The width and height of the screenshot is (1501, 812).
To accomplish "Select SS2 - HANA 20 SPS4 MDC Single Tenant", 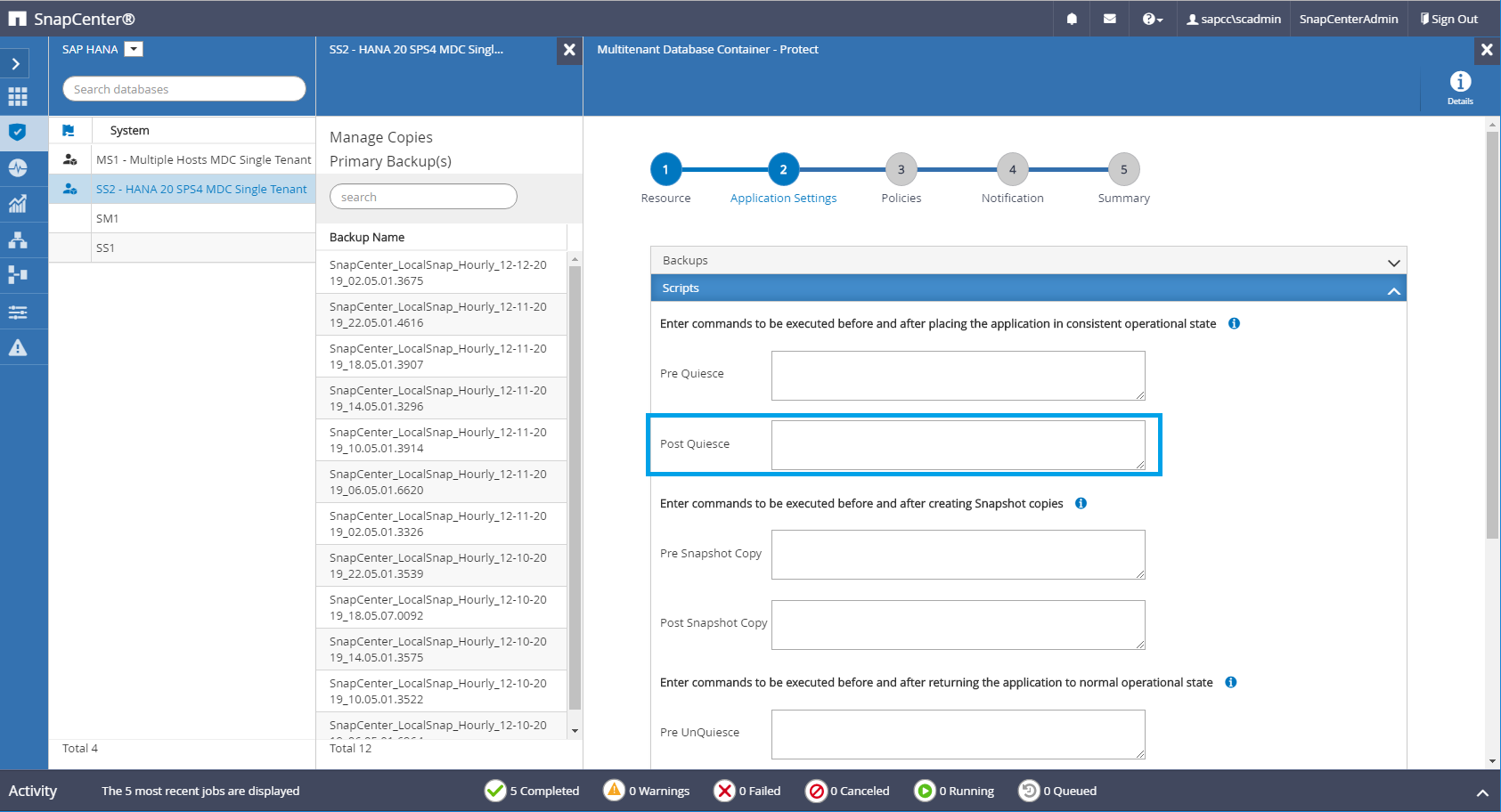I will [201, 189].
